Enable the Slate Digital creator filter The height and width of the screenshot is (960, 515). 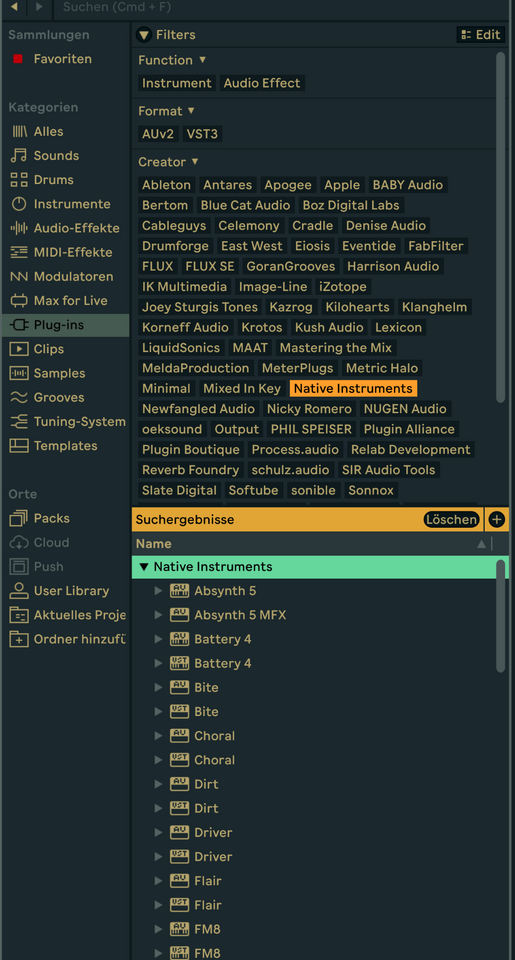[179, 490]
